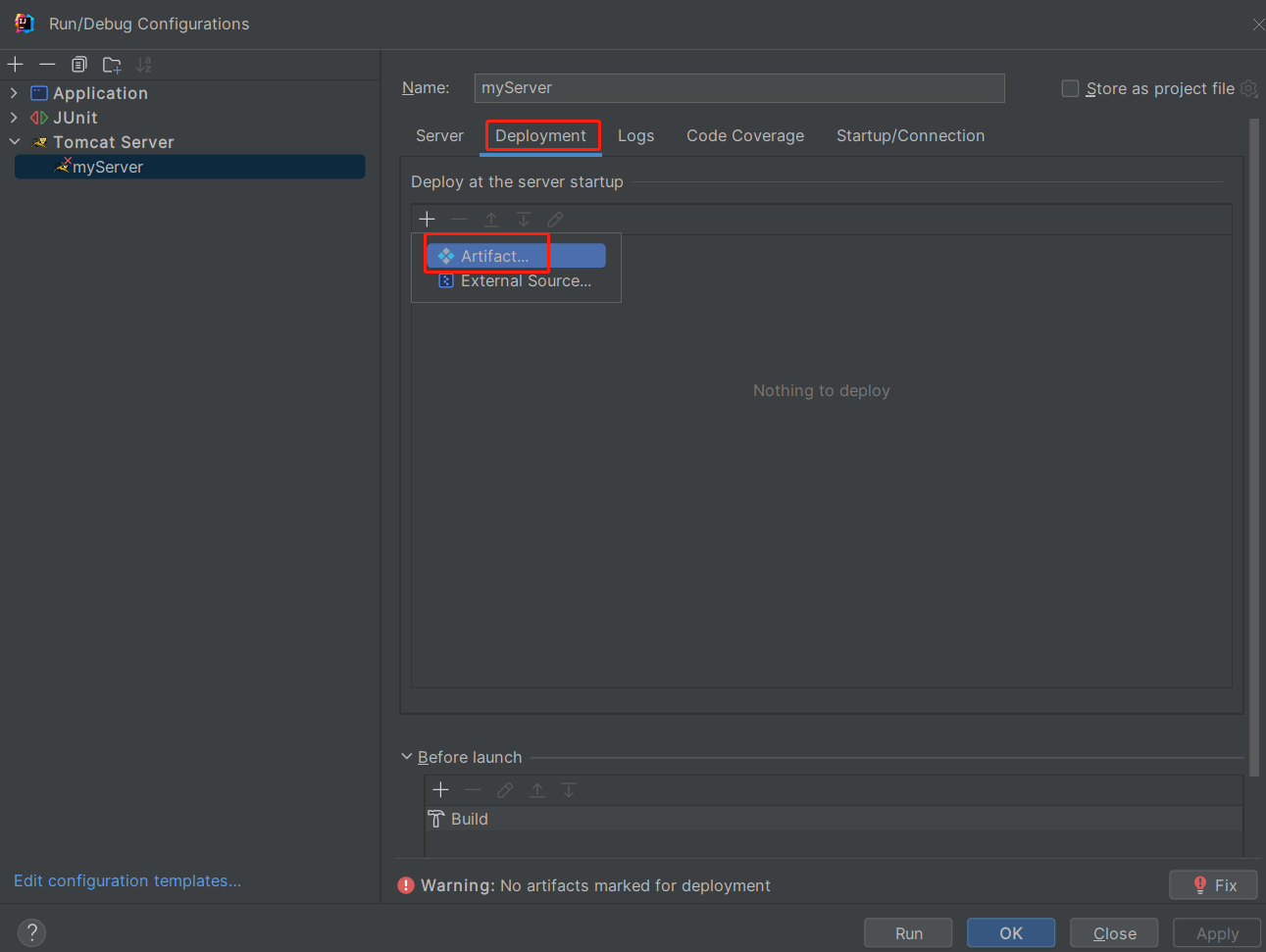
Task: Click the Run button
Action: pyautogui.click(x=908, y=933)
